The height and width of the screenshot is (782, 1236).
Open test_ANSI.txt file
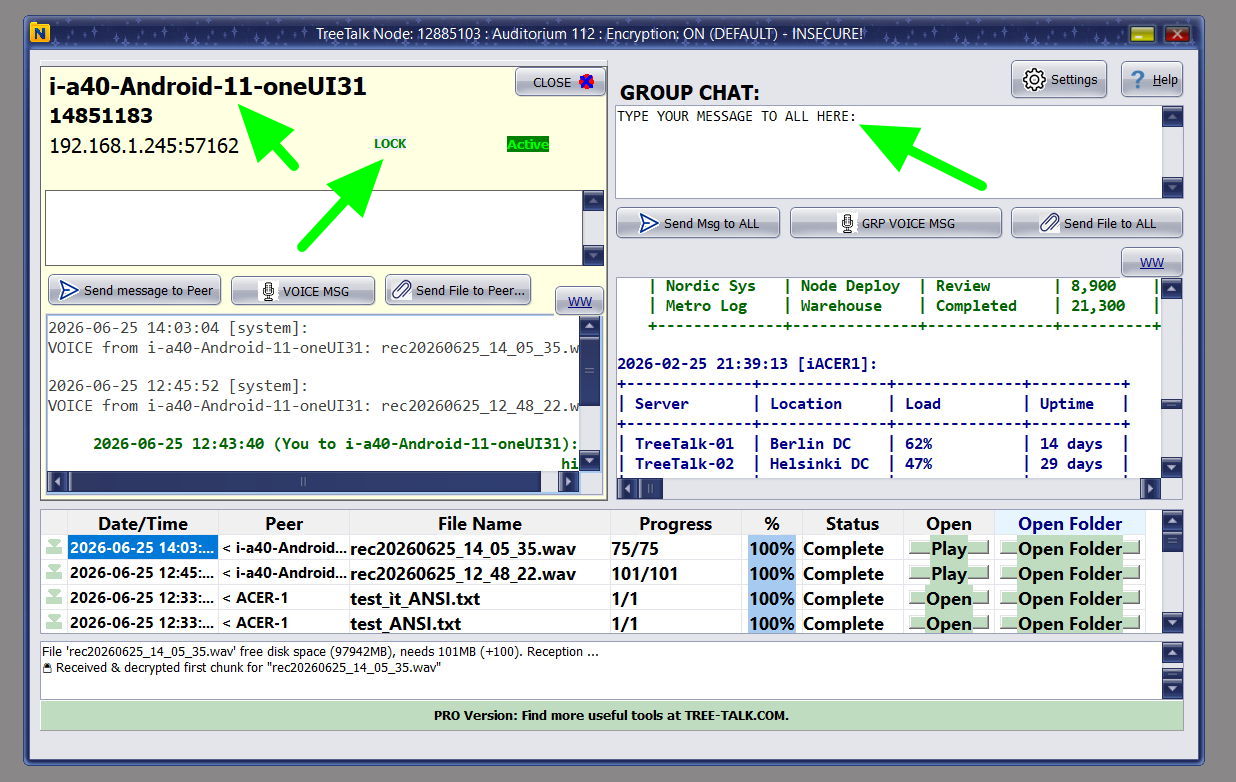point(948,623)
